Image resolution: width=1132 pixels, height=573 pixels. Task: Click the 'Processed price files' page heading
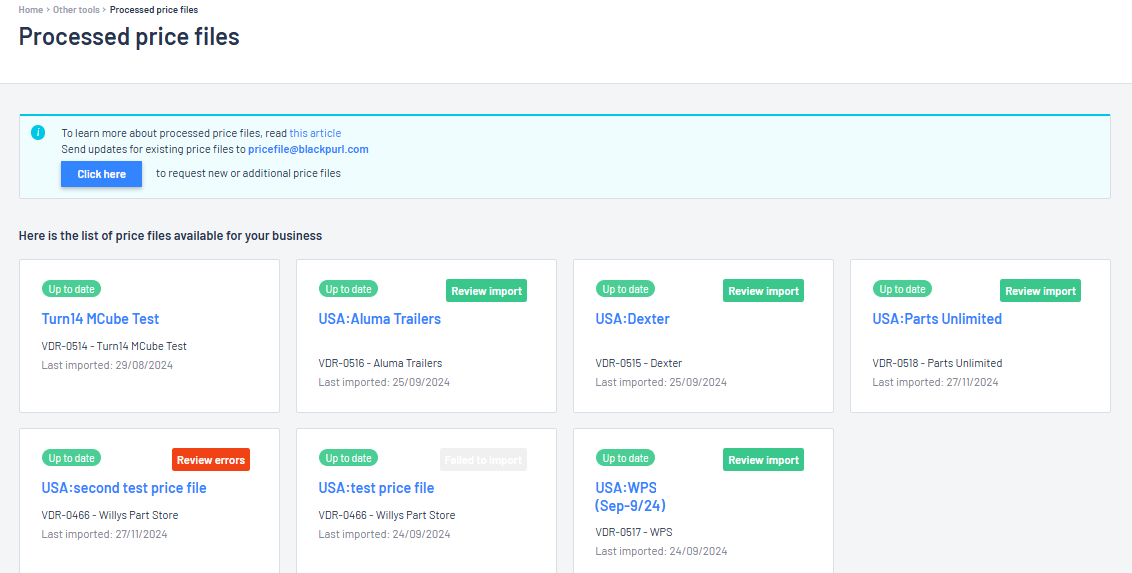(x=129, y=36)
